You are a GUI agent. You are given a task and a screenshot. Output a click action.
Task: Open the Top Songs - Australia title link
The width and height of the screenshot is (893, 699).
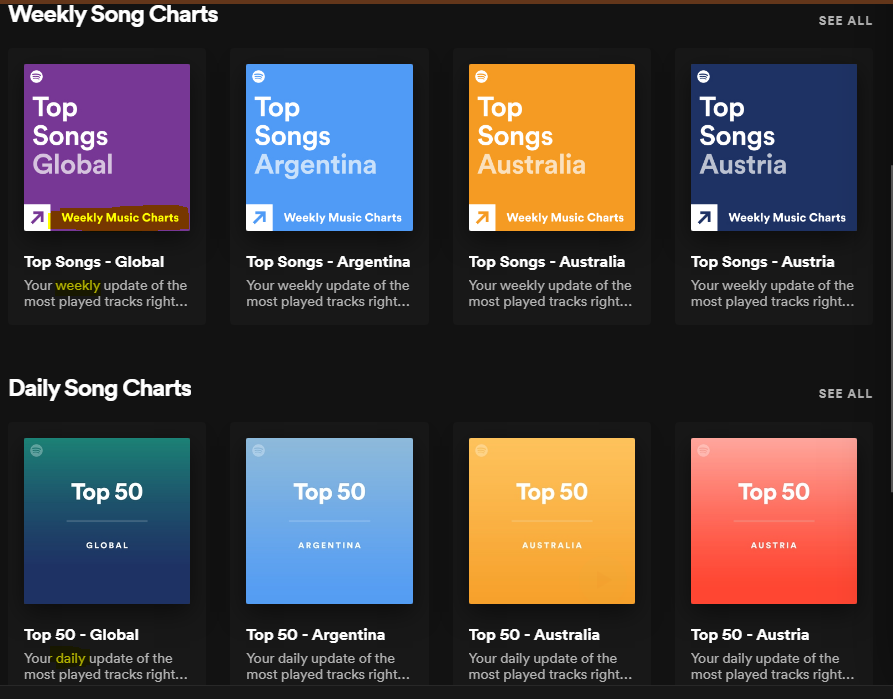tap(547, 261)
